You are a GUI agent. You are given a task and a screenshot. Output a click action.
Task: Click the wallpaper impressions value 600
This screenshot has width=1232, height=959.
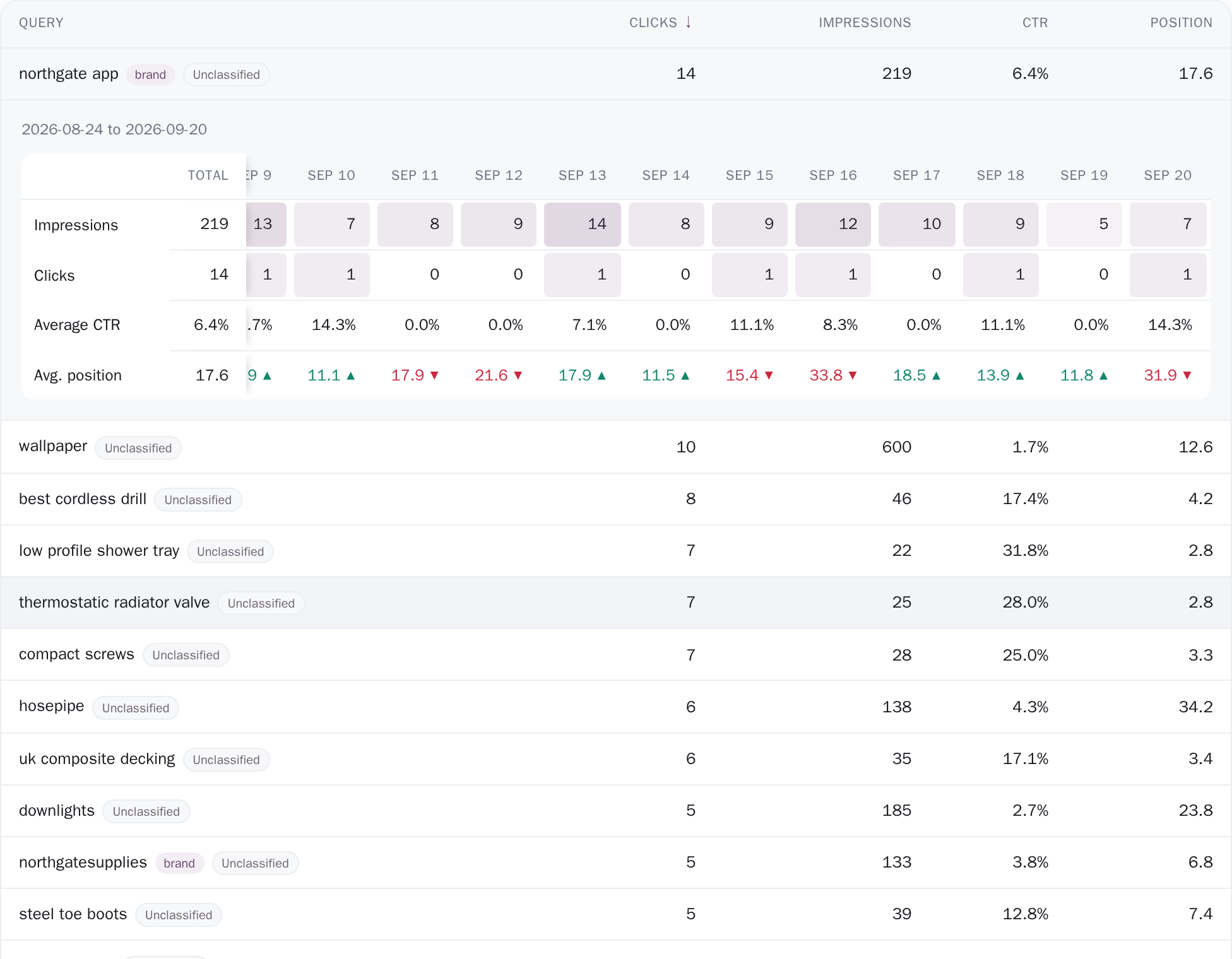[x=896, y=447]
